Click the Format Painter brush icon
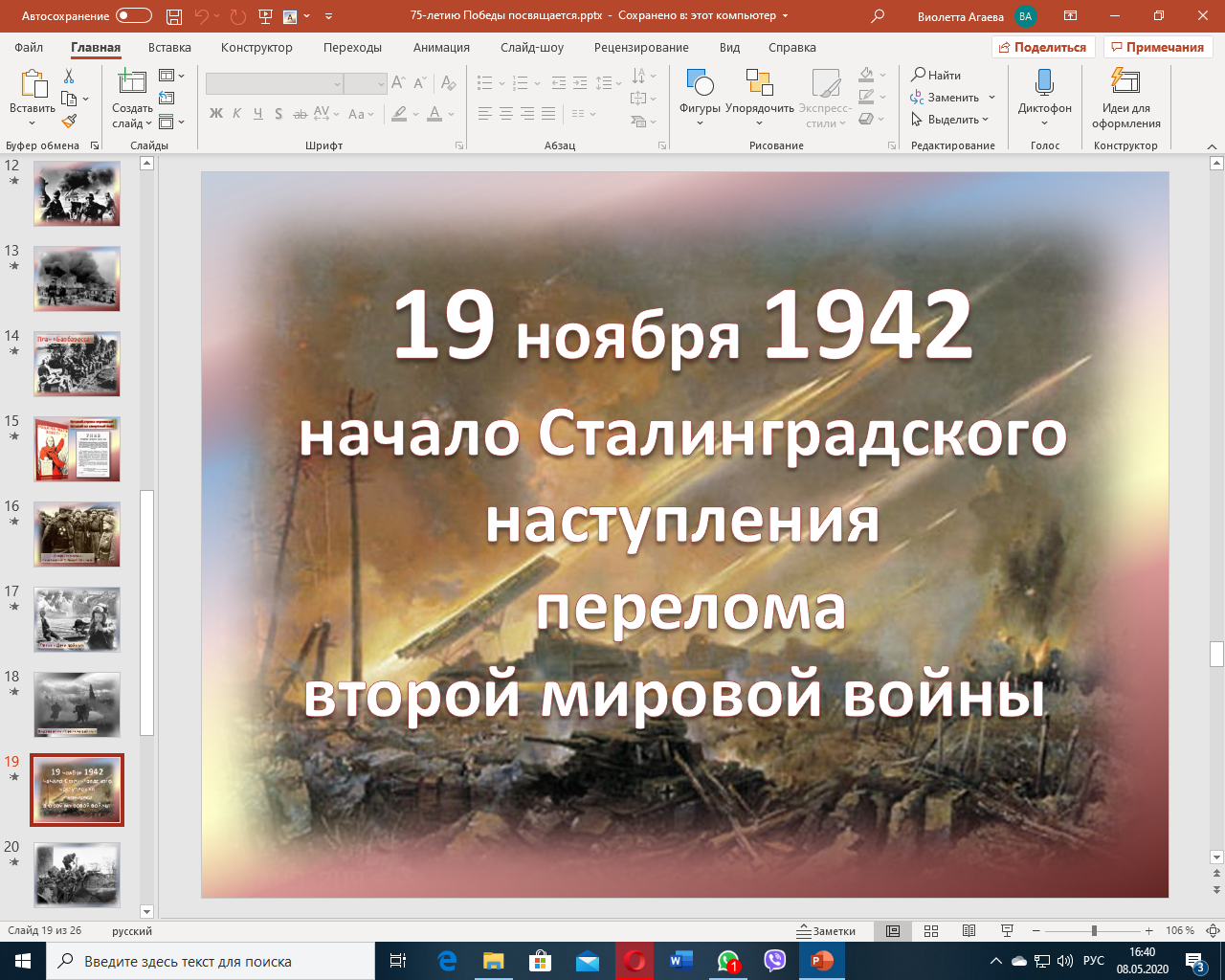The image size is (1225, 980). [x=69, y=122]
